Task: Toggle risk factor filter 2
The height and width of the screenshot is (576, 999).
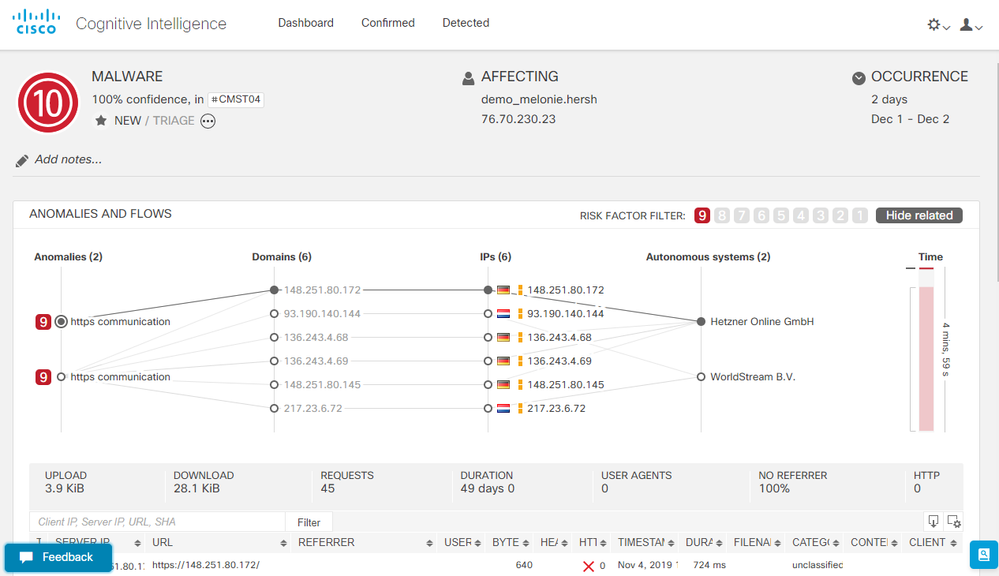Action: point(840,215)
